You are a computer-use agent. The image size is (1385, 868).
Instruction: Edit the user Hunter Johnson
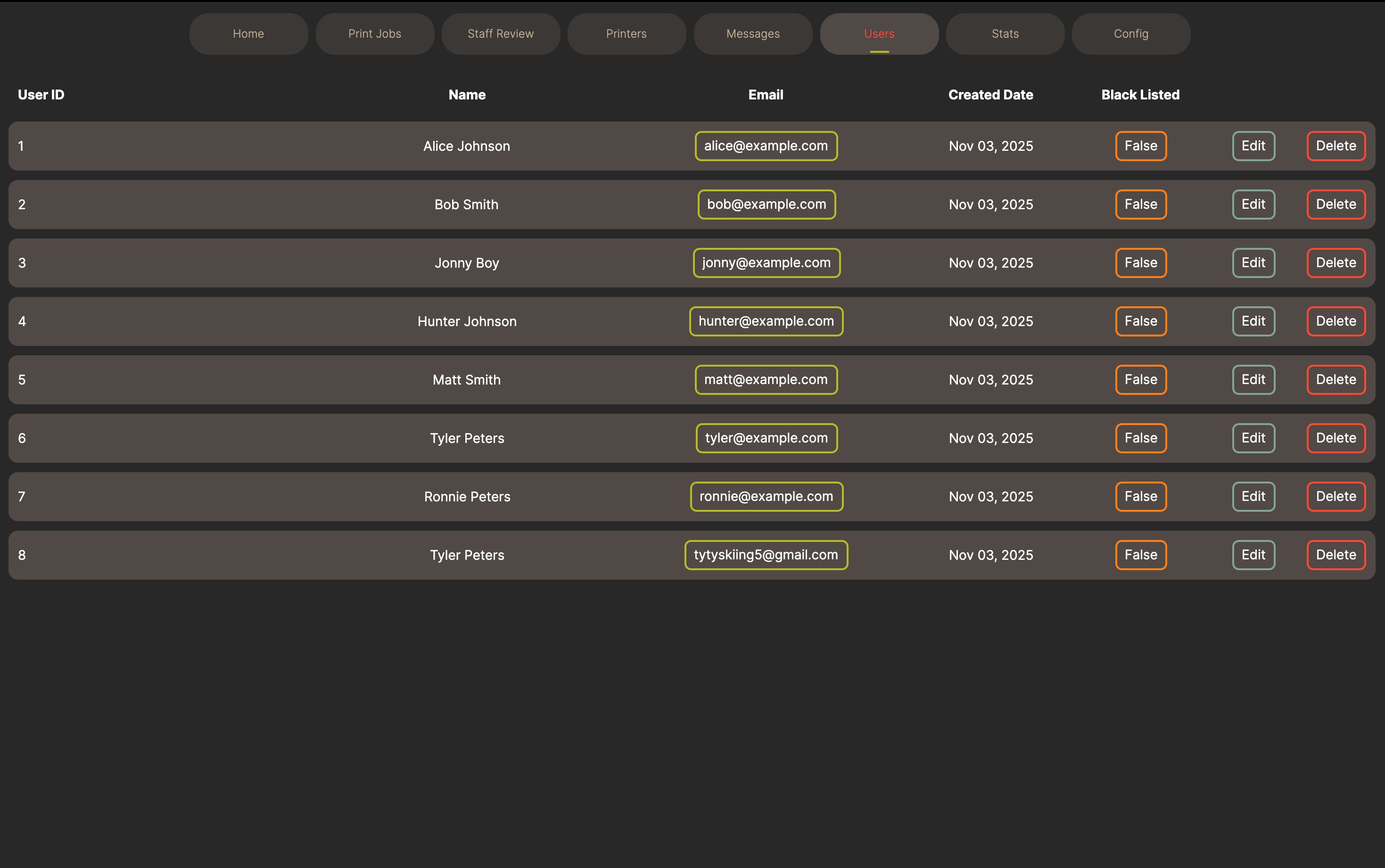point(1253,321)
